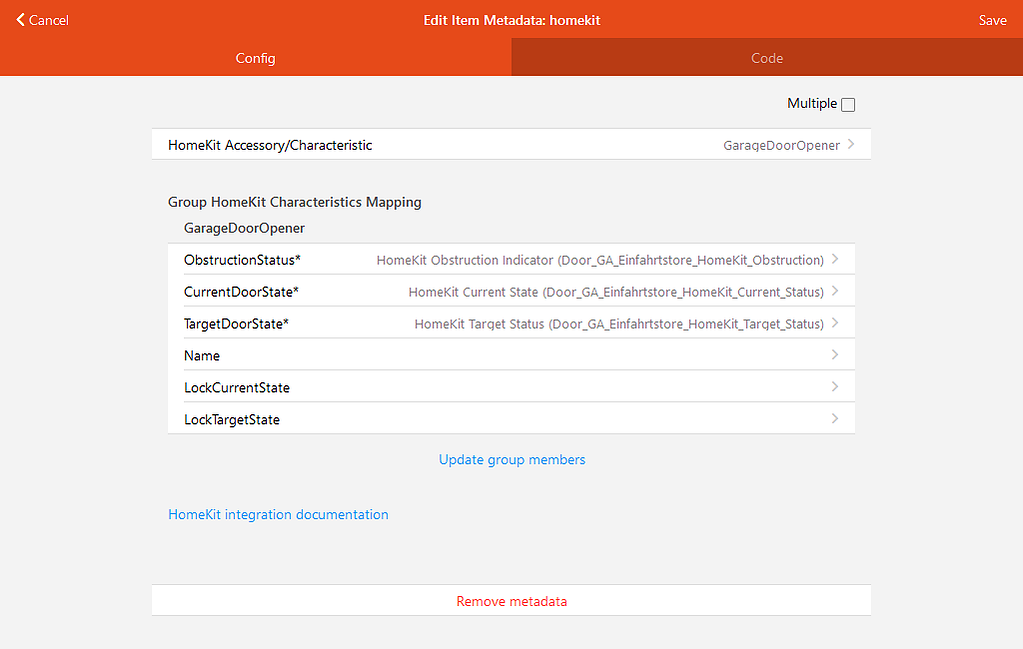Click the chevron on the LockCurrentState row
The image size is (1023, 649).
pos(835,386)
